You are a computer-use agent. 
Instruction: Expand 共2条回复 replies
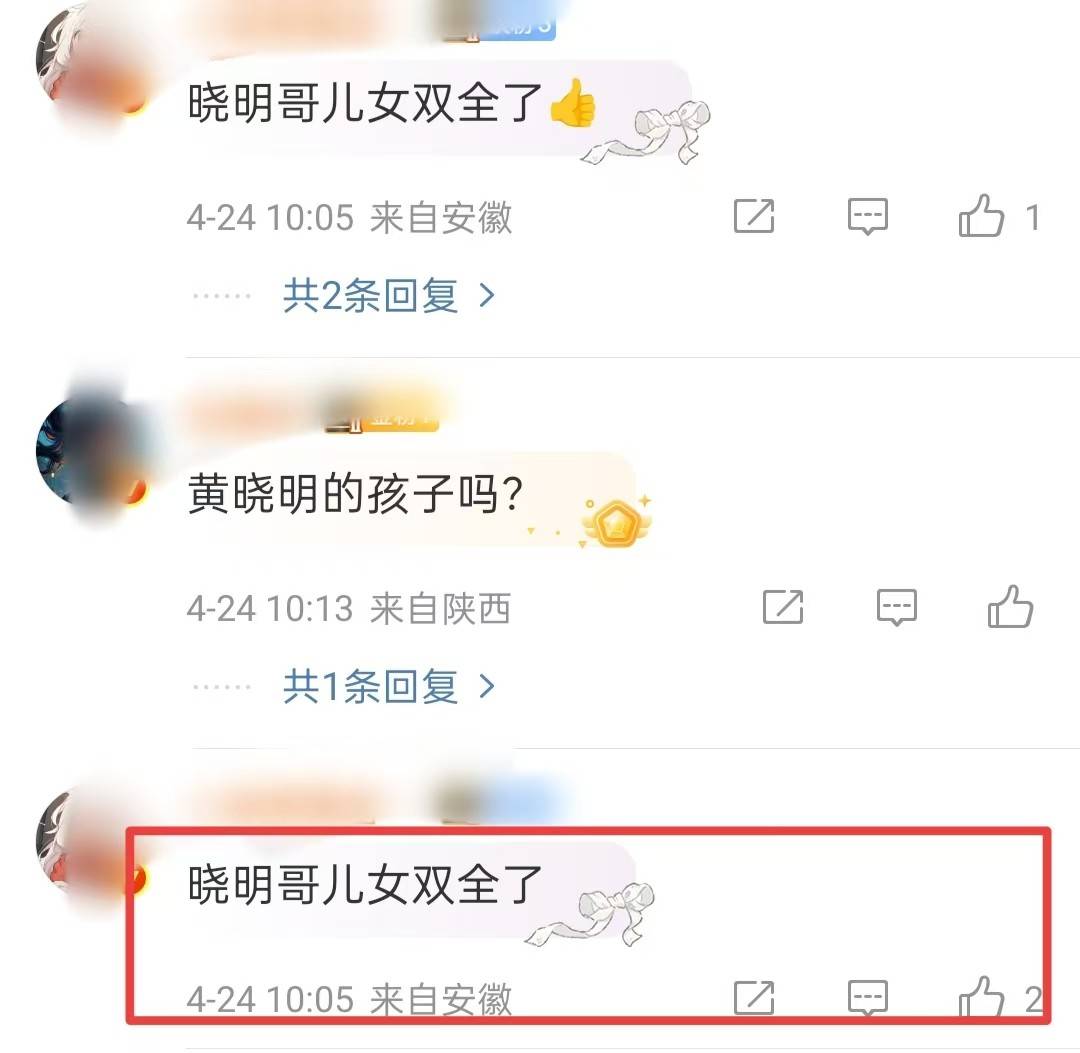click(x=370, y=296)
